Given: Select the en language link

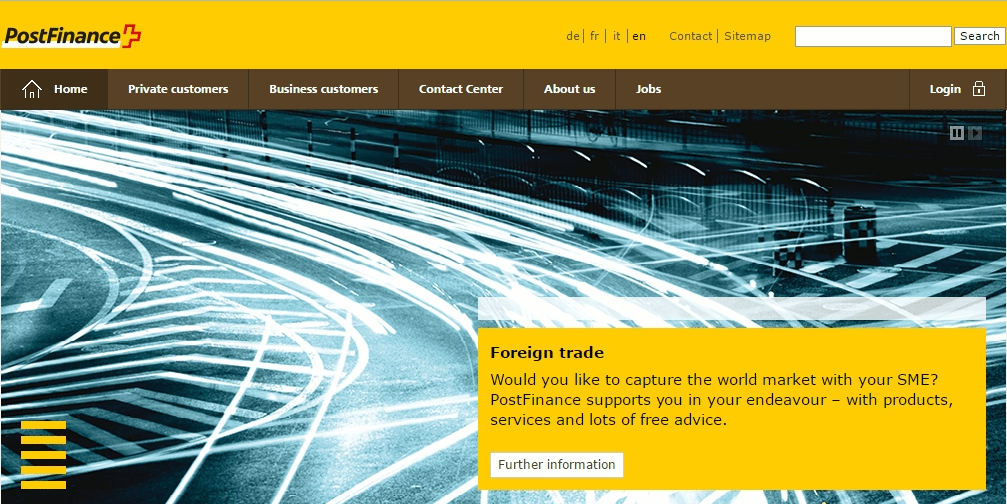Looking at the screenshot, I should 639,36.
